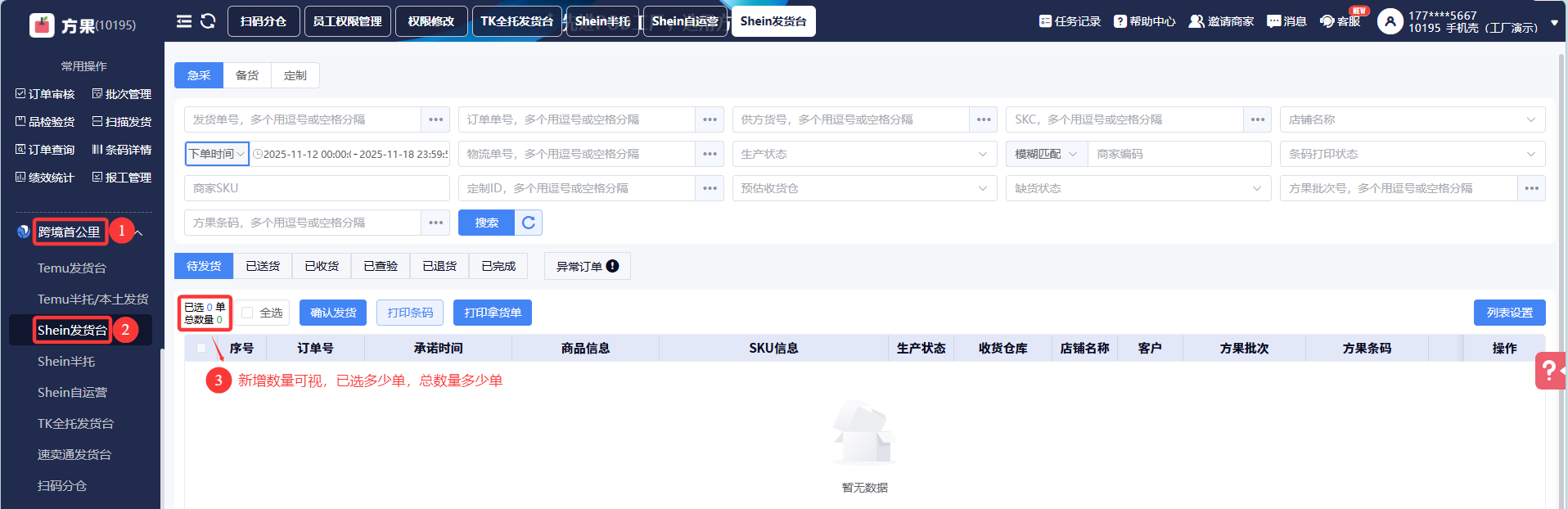Screen dimensions: 1568x509
Task: Click the 商家SKU input field
Action: point(317,188)
